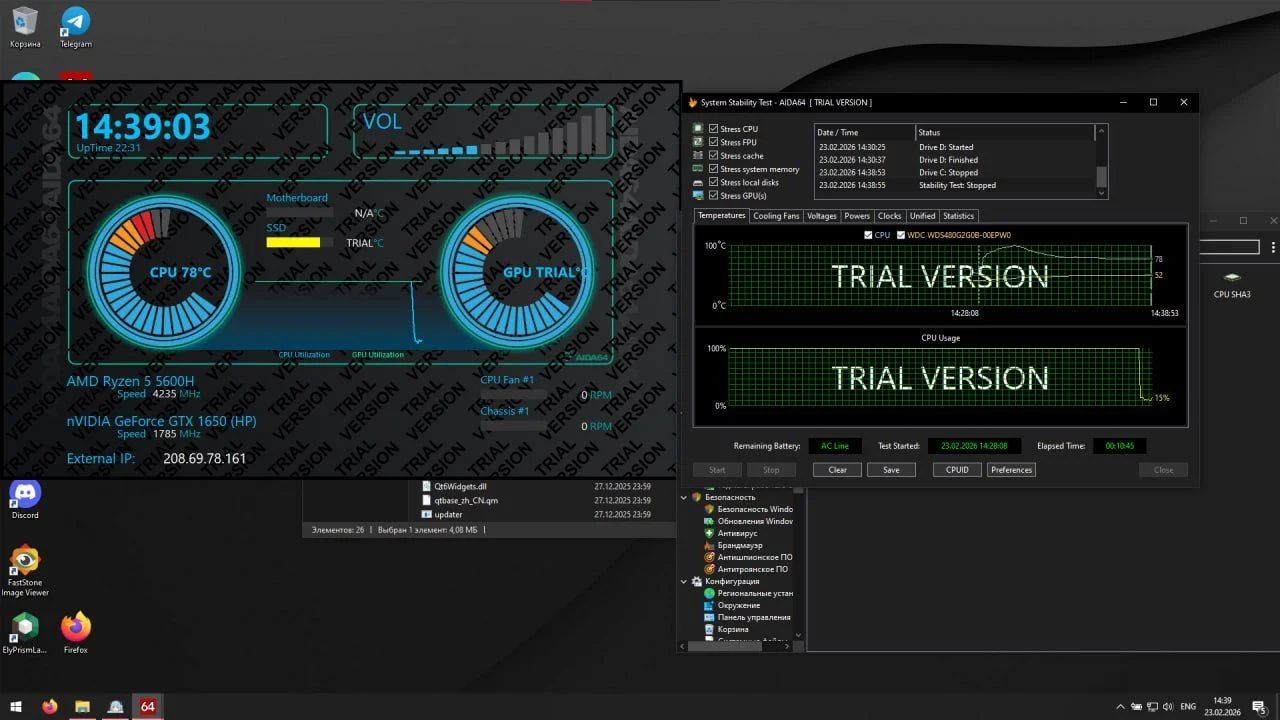Click the CPU SHA3 benchmark icon
Viewport: 1280px width, 720px height.
click(1232, 277)
